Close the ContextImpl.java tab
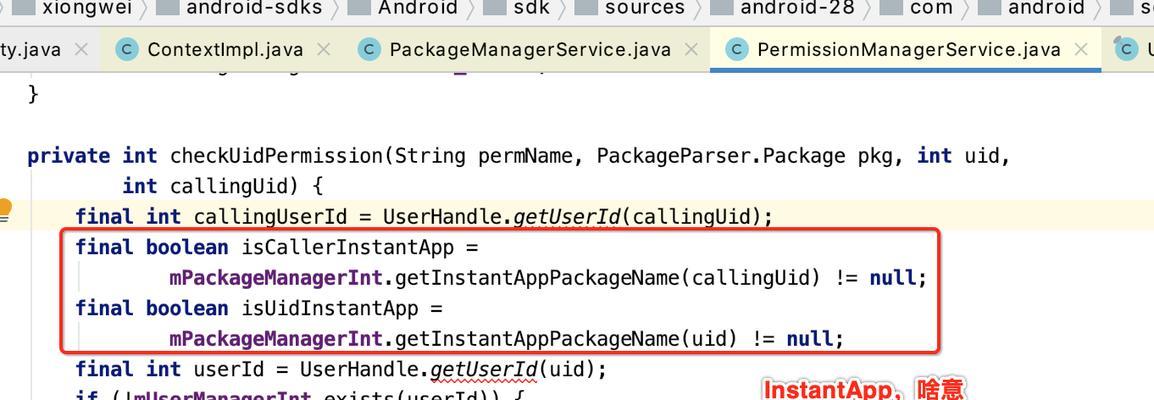Image resolution: width=1154 pixels, height=400 pixels. pyautogui.click(x=322, y=49)
